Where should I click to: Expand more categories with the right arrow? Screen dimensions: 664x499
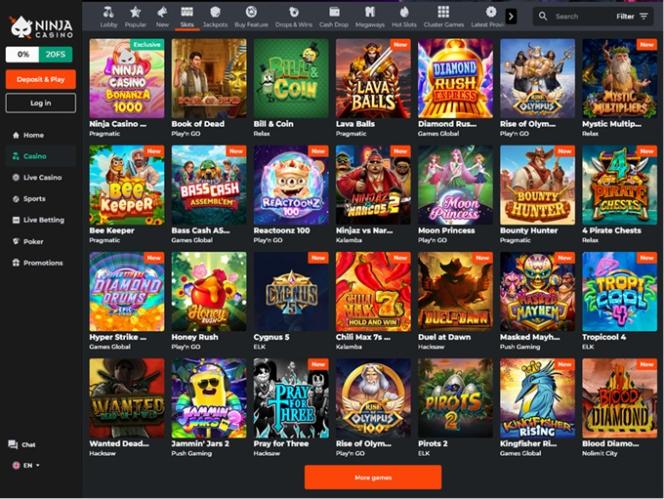point(511,17)
